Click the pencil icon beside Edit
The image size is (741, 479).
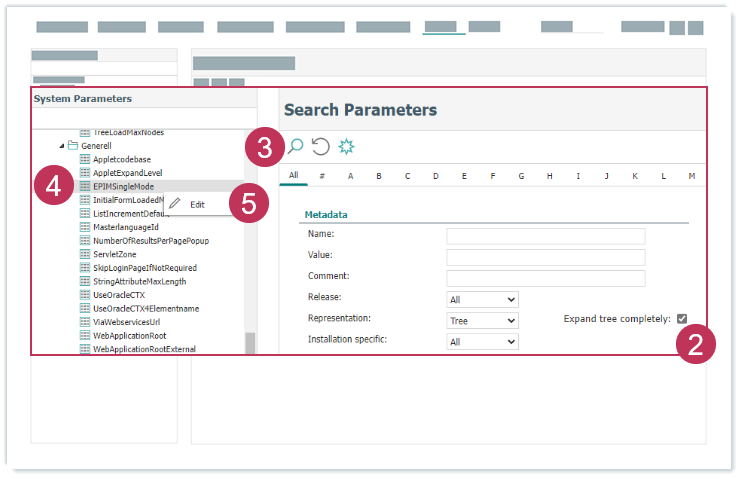175,204
